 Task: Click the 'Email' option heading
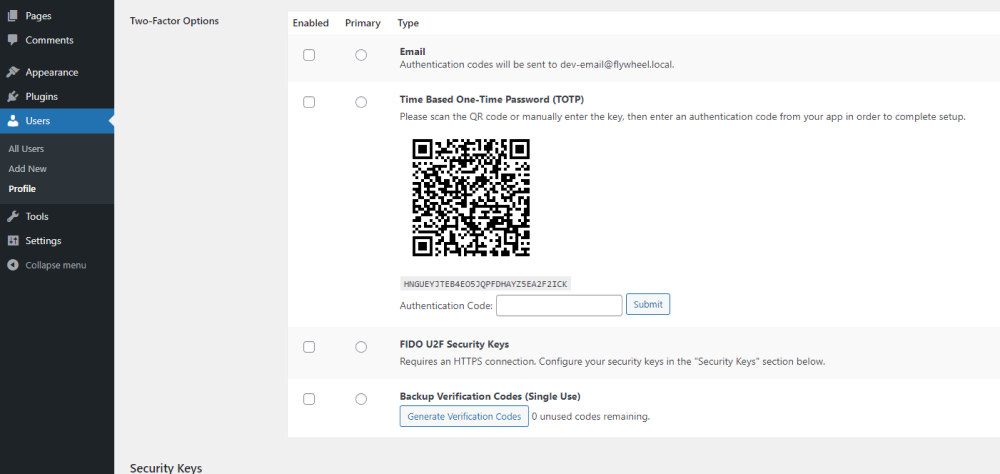[x=413, y=51]
